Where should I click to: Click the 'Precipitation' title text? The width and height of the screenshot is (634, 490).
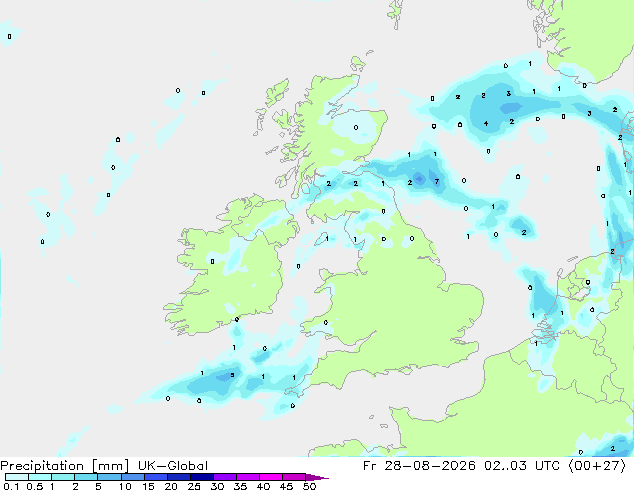click(42, 466)
